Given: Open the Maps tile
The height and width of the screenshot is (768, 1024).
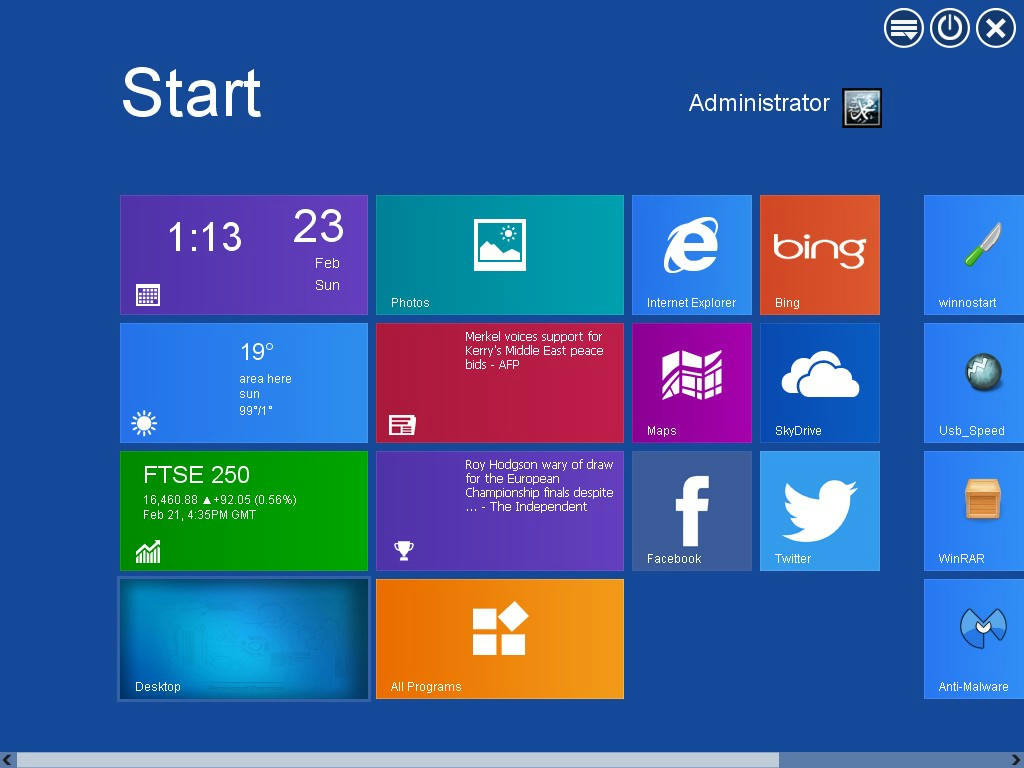Looking at the screenshot, I should [x=692, y=383].
